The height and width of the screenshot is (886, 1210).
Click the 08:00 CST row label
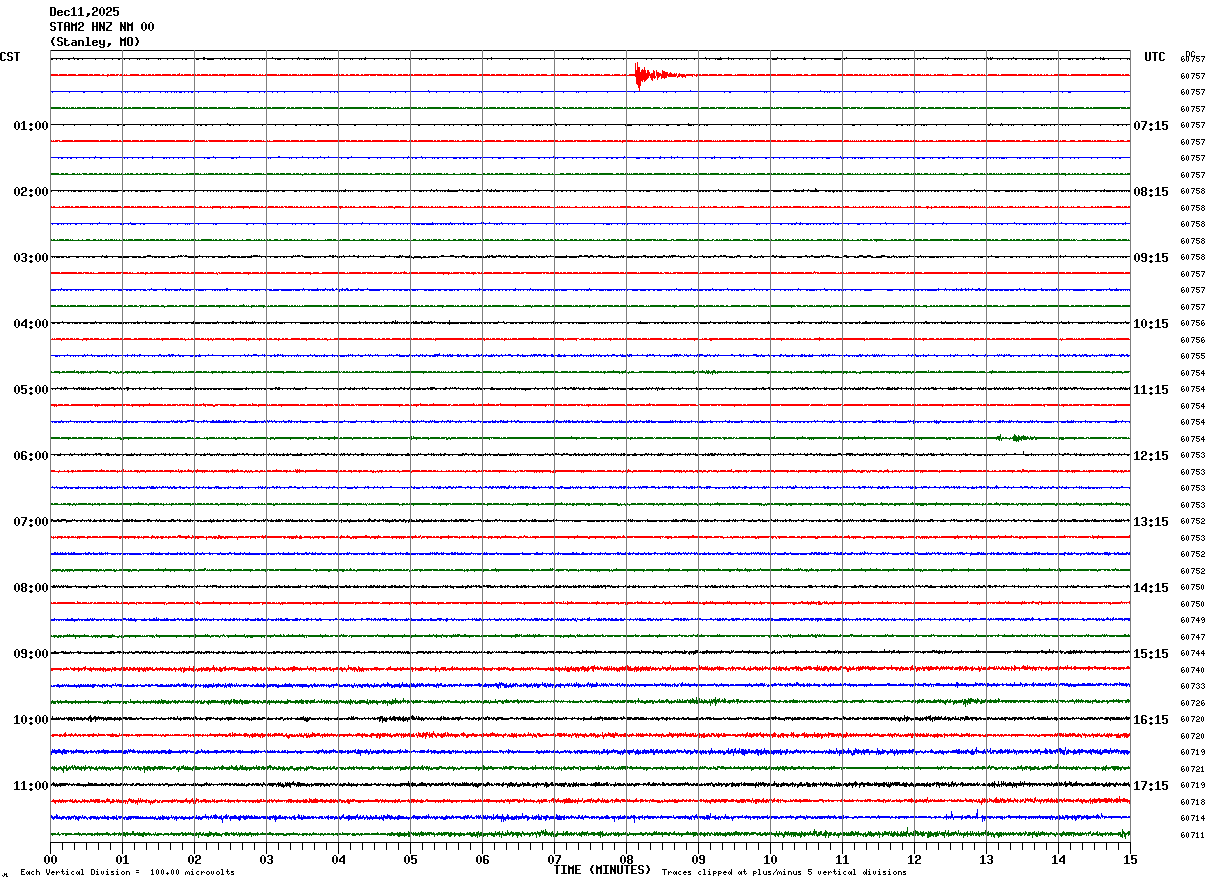tap(31, 587)
